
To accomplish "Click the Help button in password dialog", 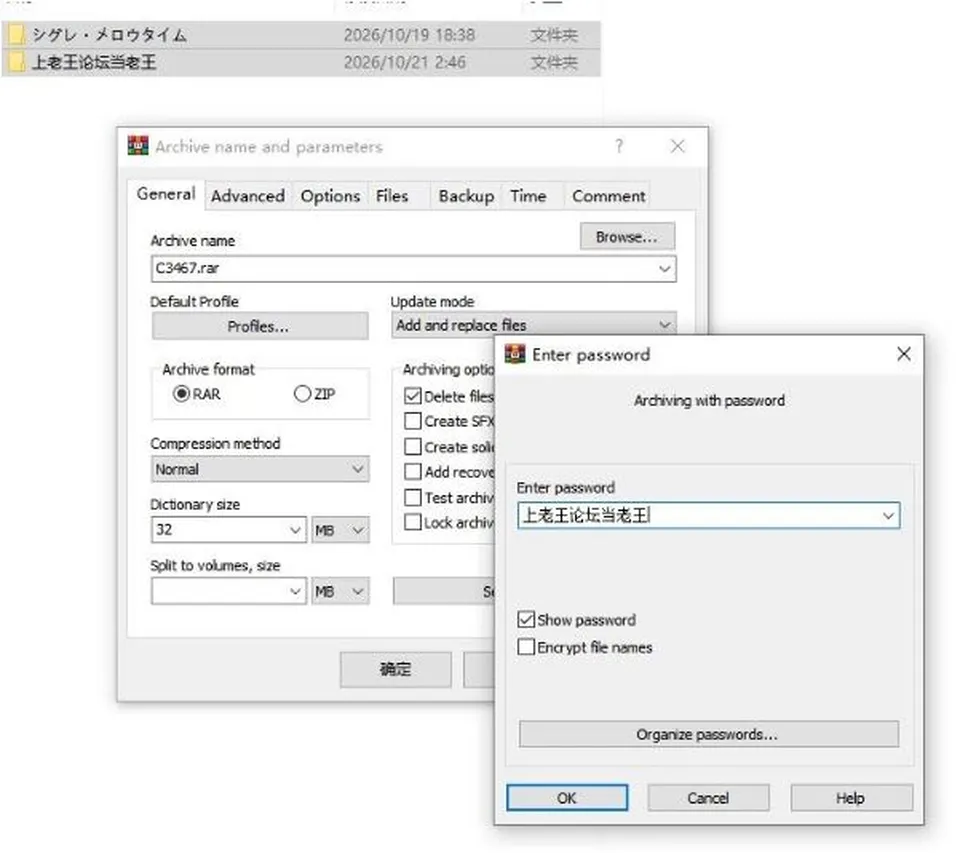I will point(851,798).
